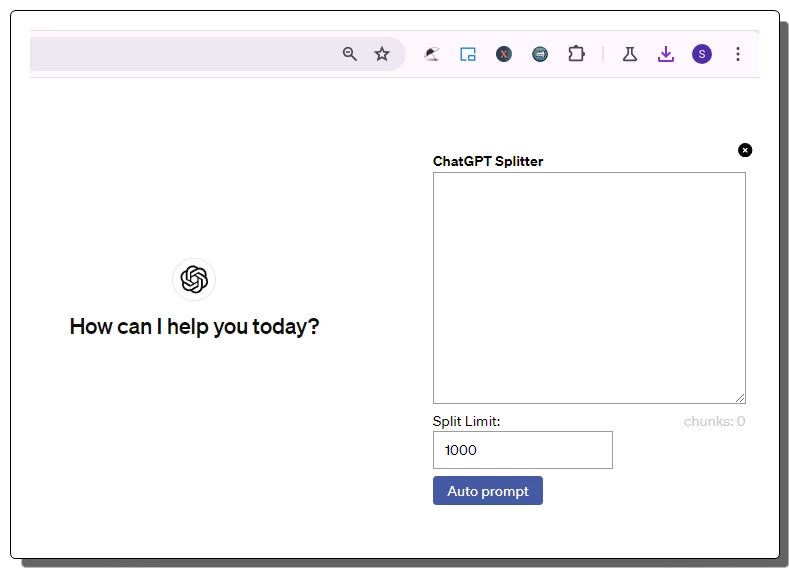Click the text area resize handle
Viewport: 789px width, 568px height.
coord(740,398)
